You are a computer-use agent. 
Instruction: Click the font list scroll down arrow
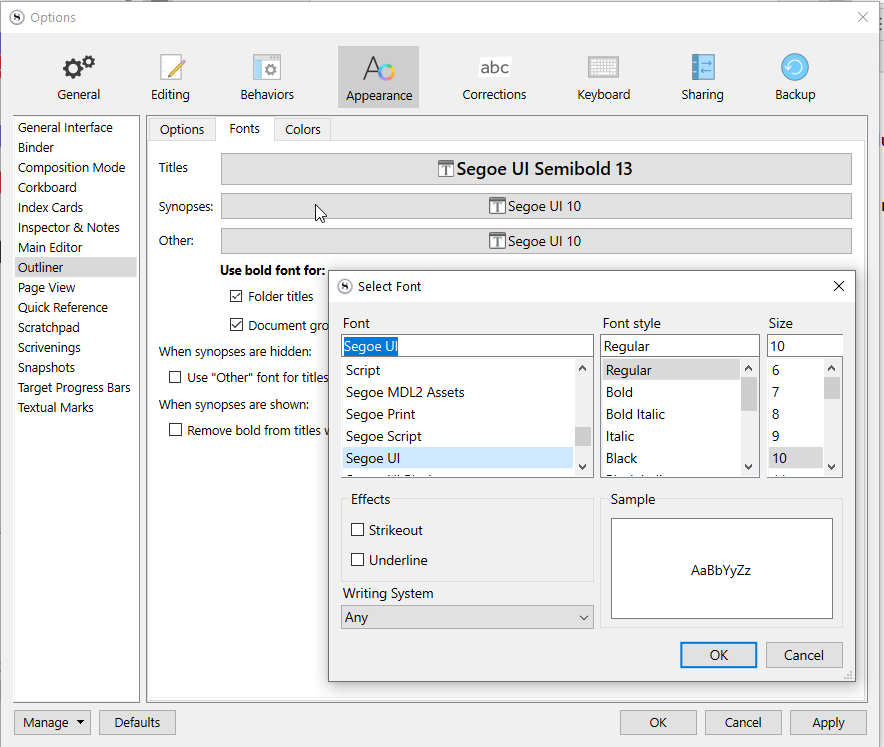tap(583, 467)
